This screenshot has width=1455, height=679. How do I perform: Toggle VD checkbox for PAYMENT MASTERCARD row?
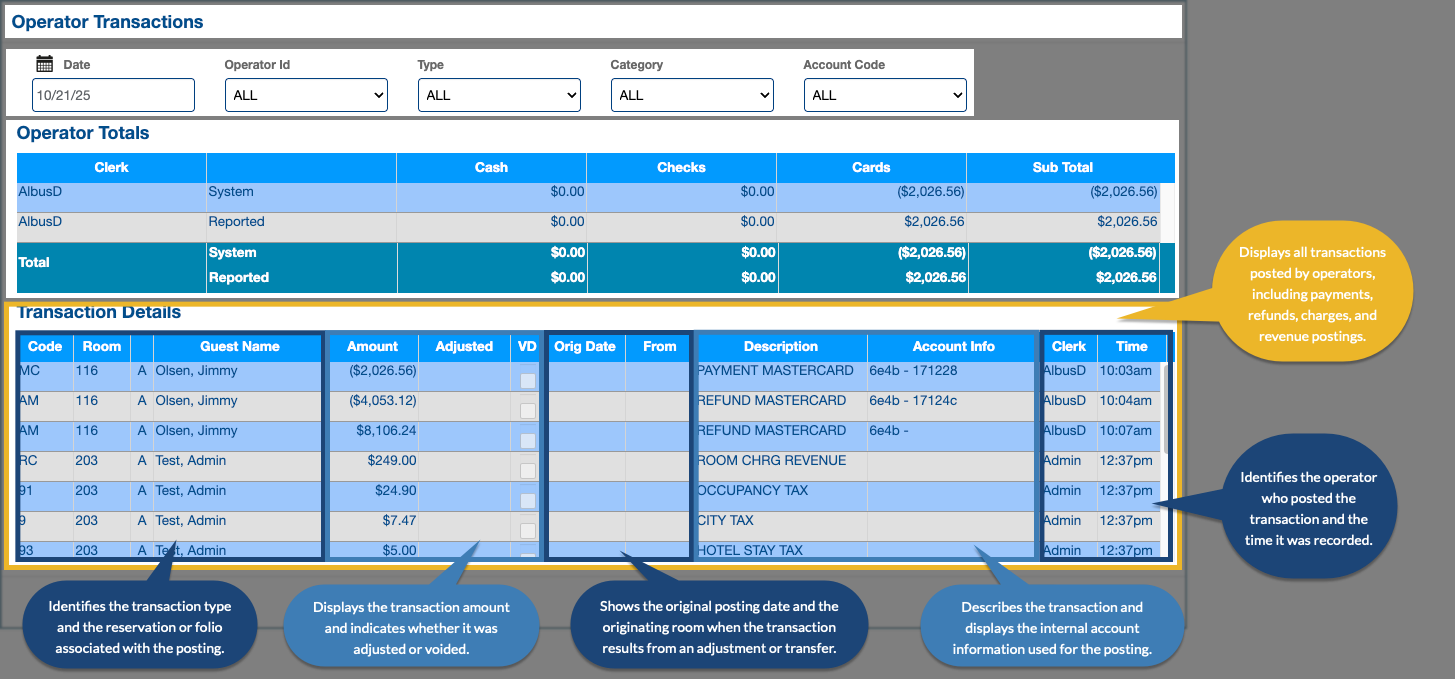pos(527,380)
